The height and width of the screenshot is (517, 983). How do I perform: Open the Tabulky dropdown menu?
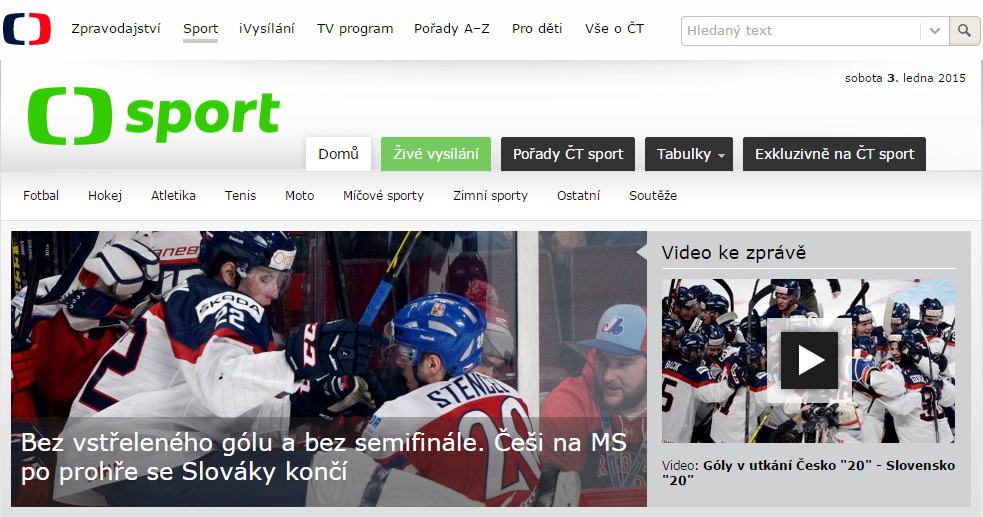pyautogui.click(x=689, y=154)
